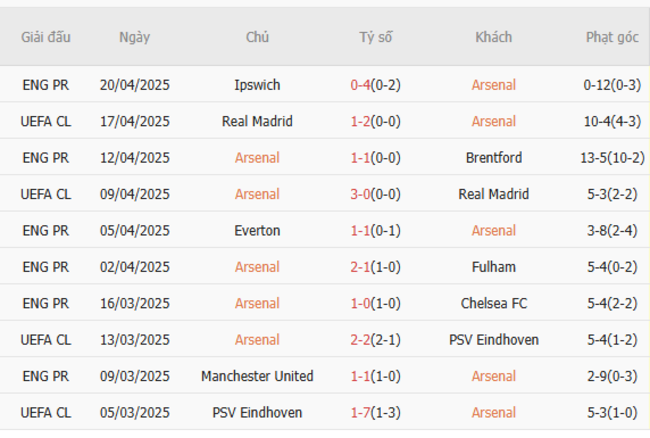The image size is (650, 438).
Task: Click the 'Ngày' column header
Action: [x=134, y=38]
